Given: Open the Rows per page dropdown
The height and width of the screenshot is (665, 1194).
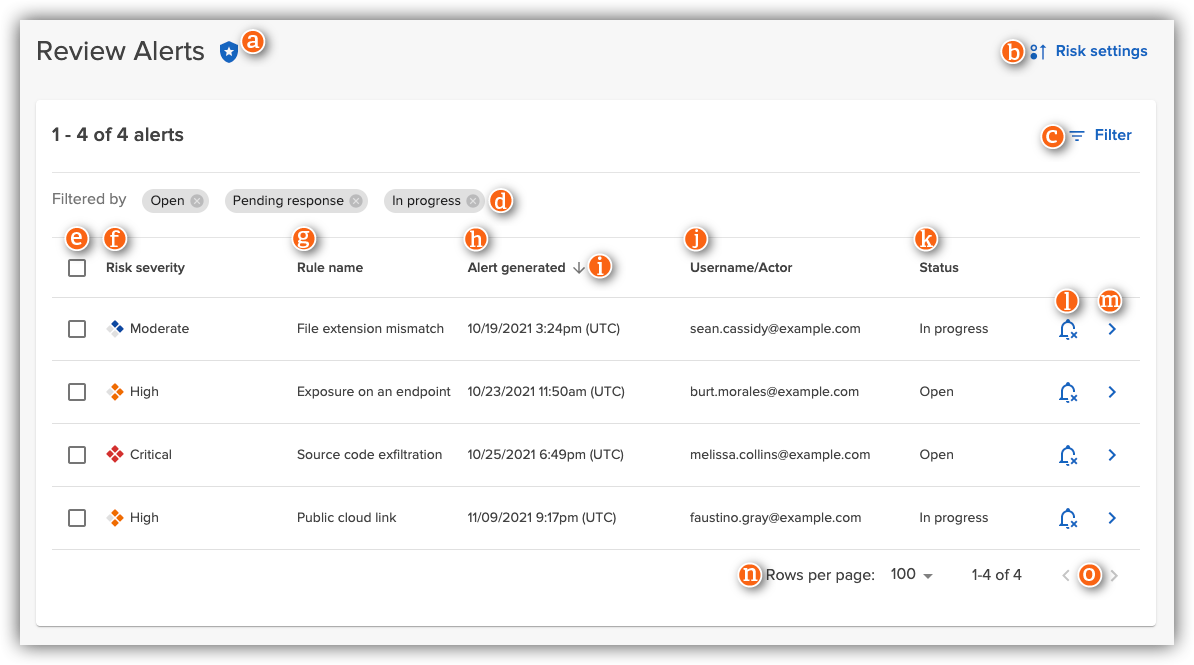Looking at the screenshot, I should click(910, 574).
